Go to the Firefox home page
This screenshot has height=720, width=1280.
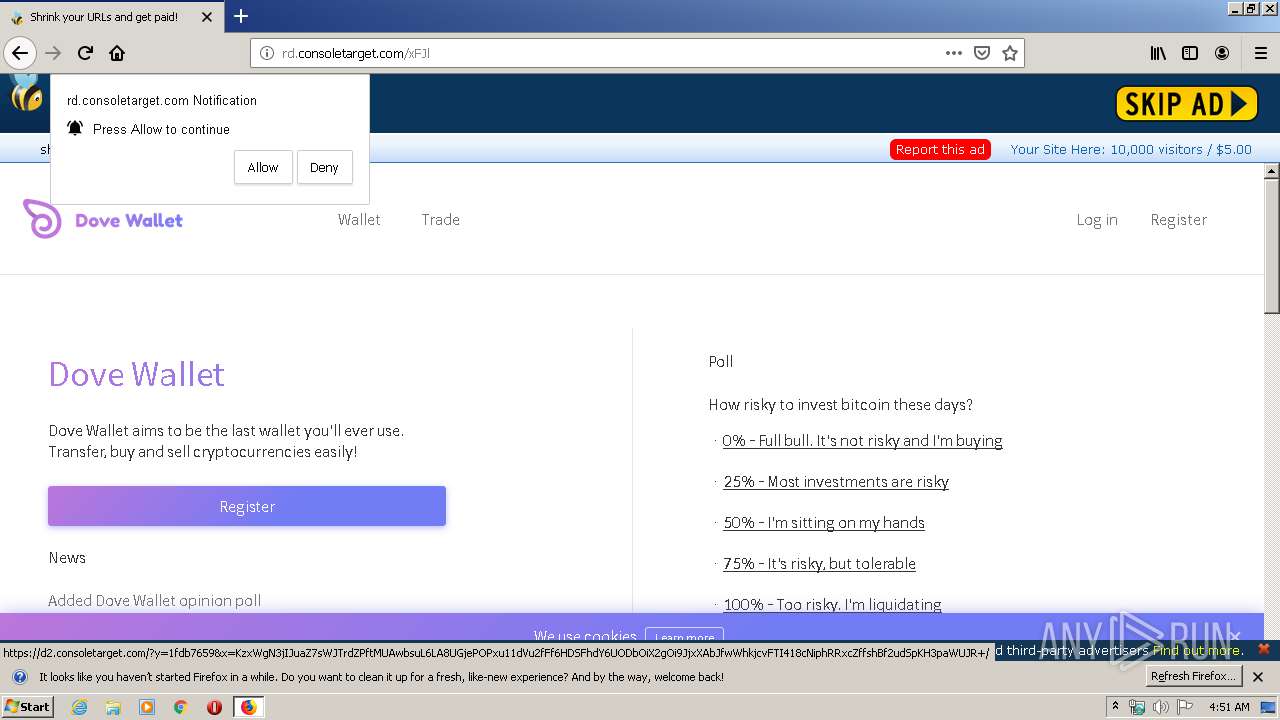pos(117,53)
